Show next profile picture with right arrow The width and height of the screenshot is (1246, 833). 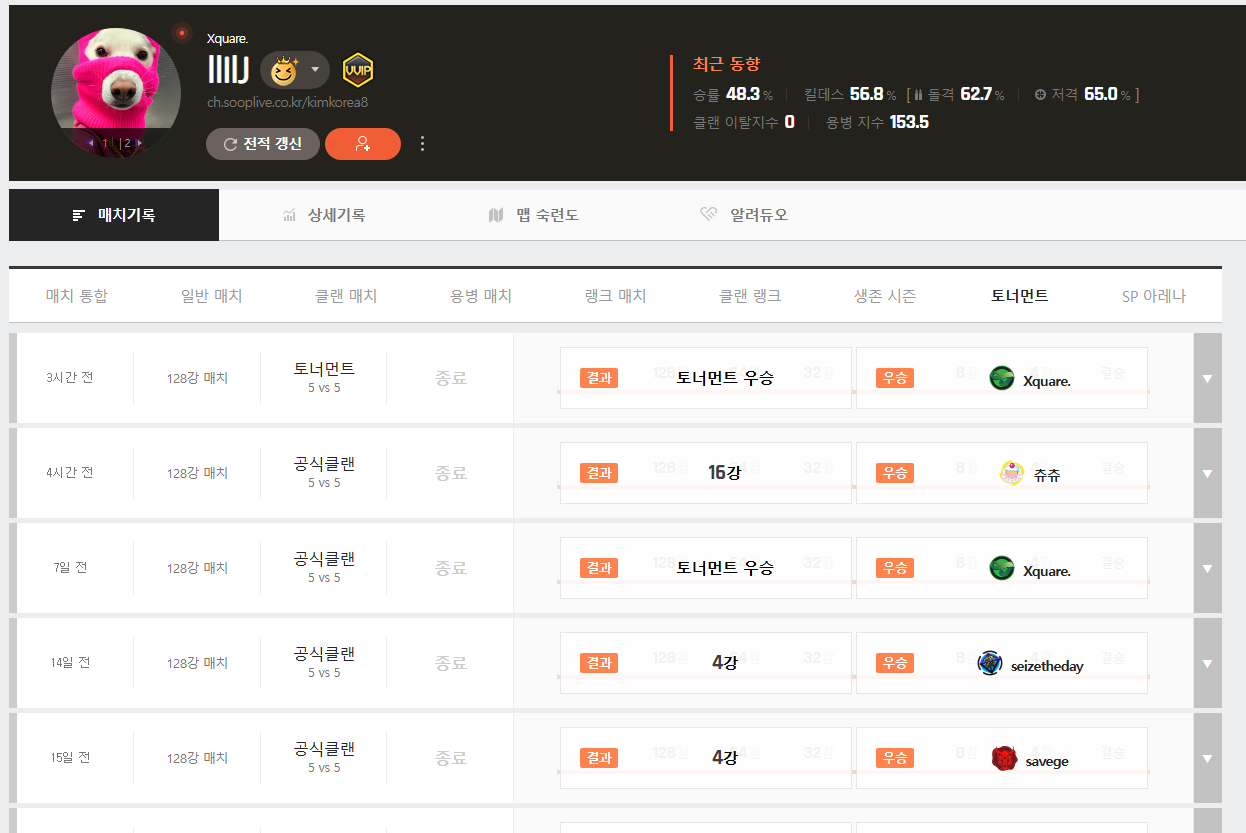pos(139,143)
